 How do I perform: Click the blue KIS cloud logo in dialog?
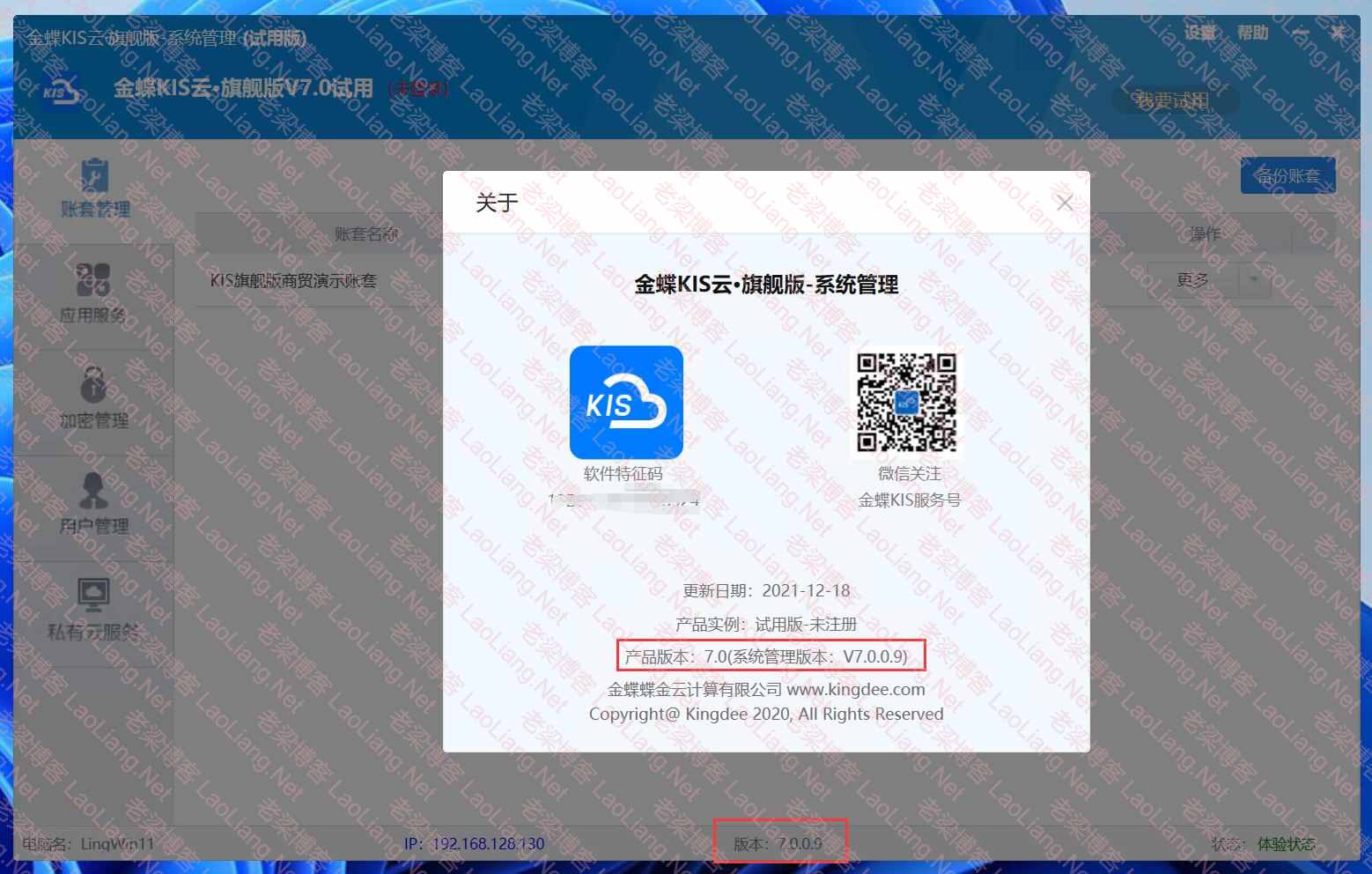point(626,403)
